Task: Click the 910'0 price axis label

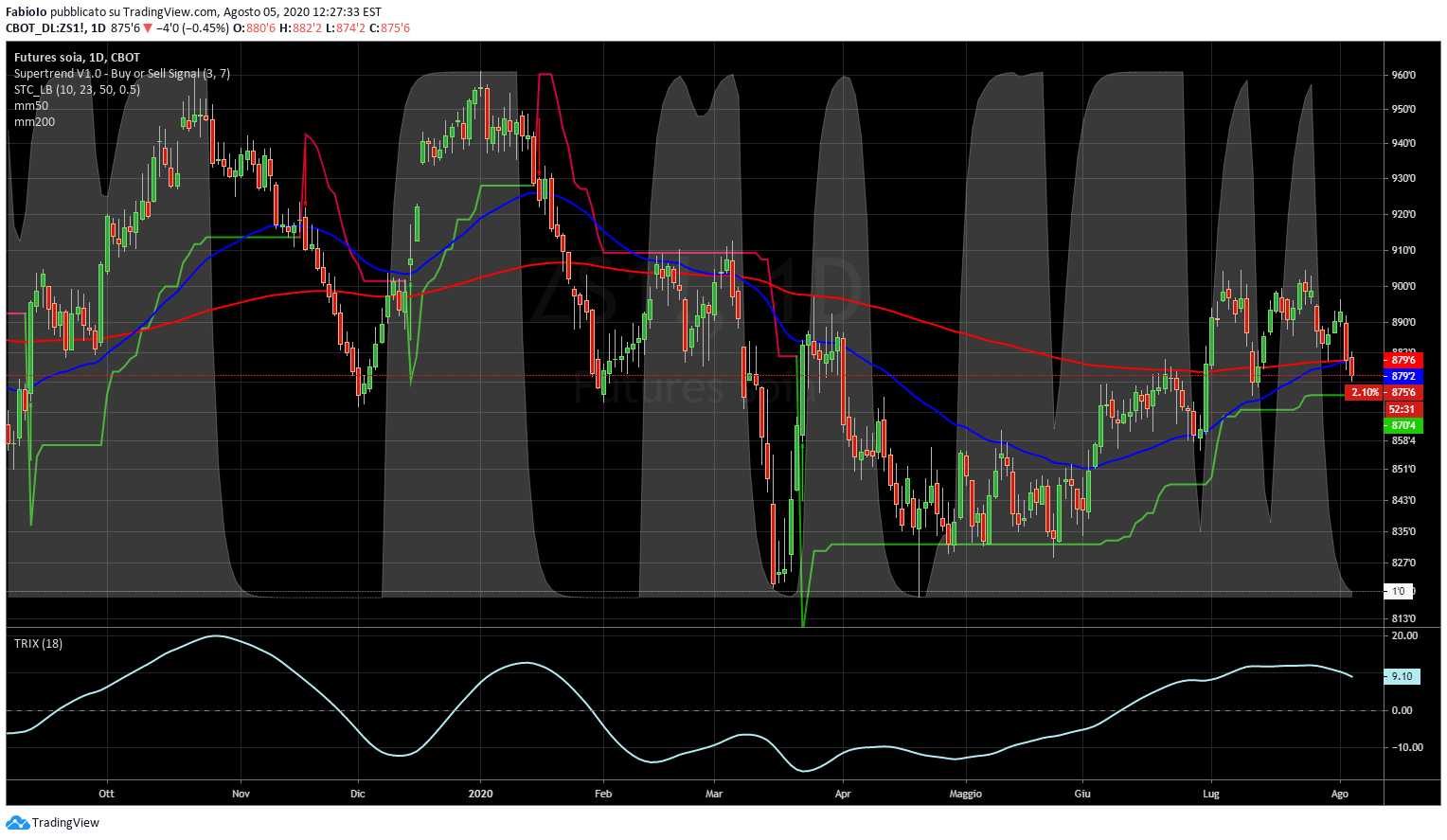Action: tap(1403, 251)
